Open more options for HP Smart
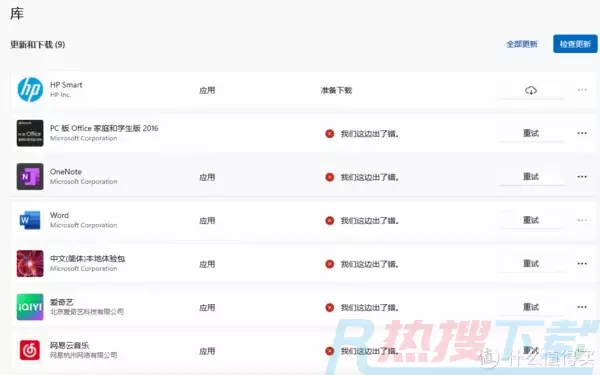600x375 pixels. point(582,90)
